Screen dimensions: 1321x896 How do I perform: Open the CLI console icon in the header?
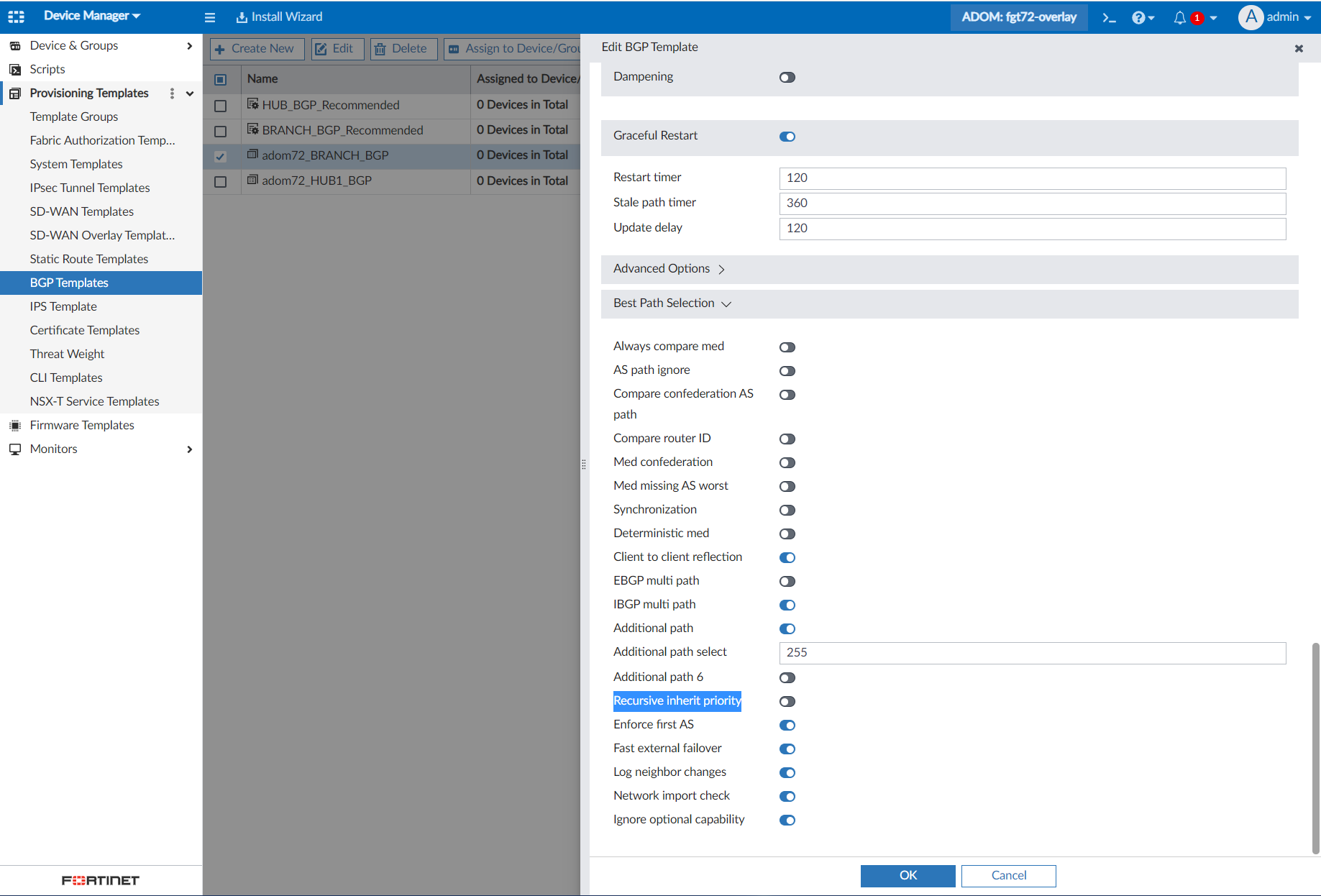tap(1109, 17)
